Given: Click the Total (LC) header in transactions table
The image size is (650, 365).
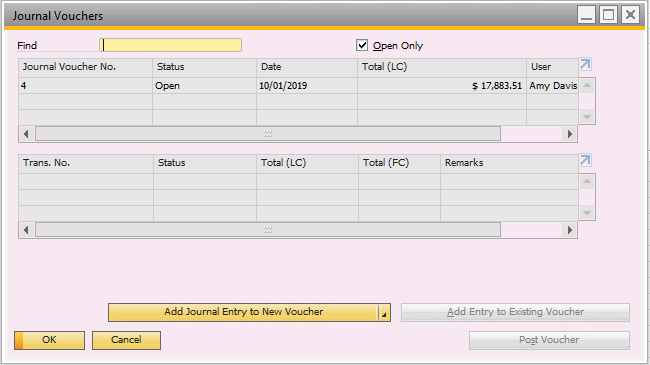Looking at the screenshot, I should pyautogui.click(x=307, y=163).
